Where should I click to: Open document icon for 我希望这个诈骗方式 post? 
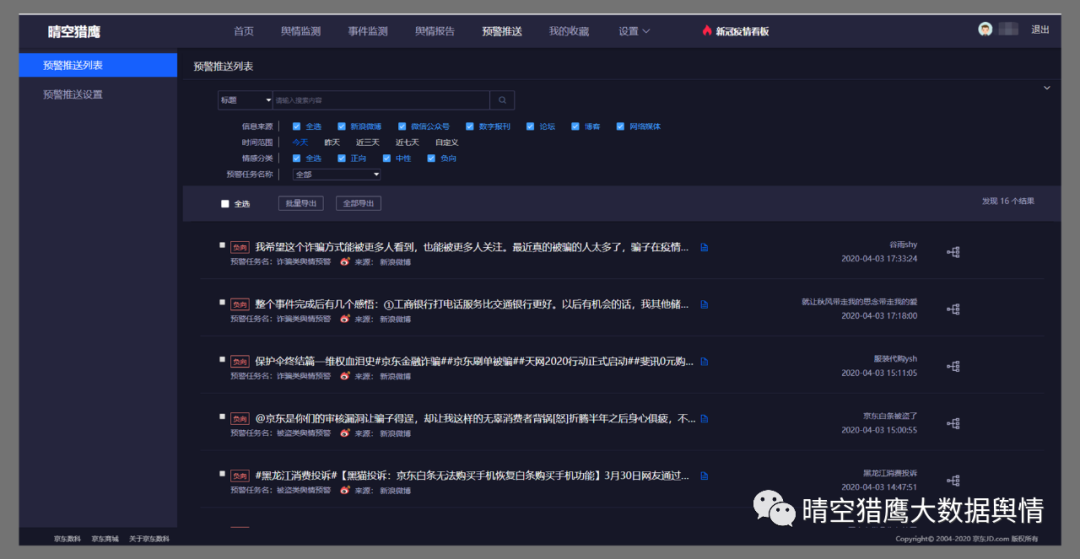click(704, 247)
